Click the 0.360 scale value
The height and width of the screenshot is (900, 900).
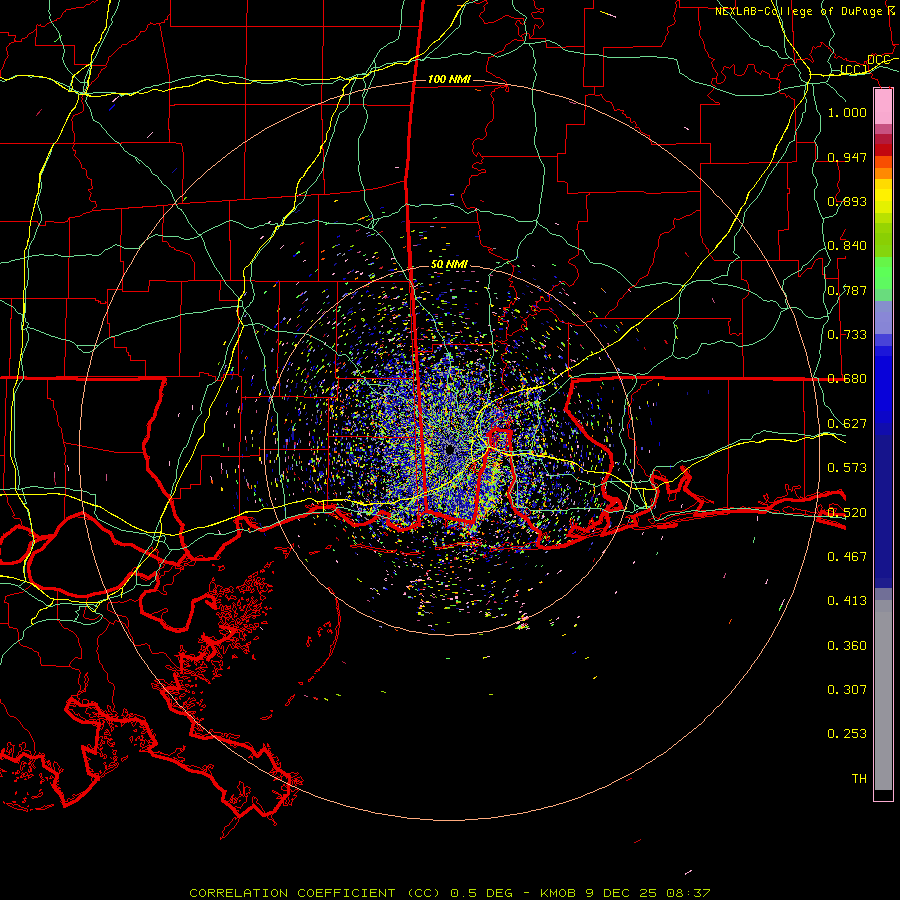[847, 646]
